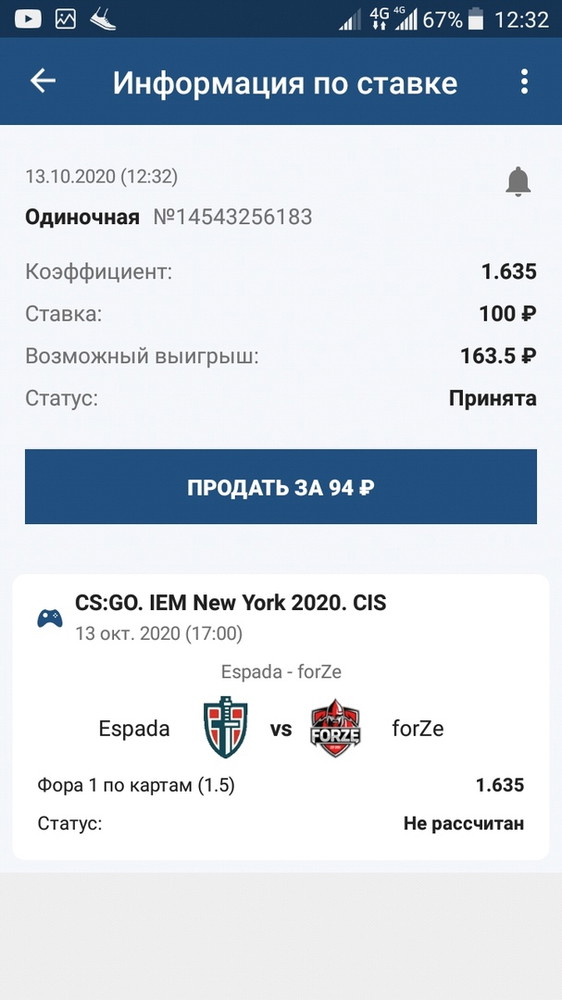The image size is (562, 1000).
Task: Tap the back arrow in header
Action: [x=43, y=81]
